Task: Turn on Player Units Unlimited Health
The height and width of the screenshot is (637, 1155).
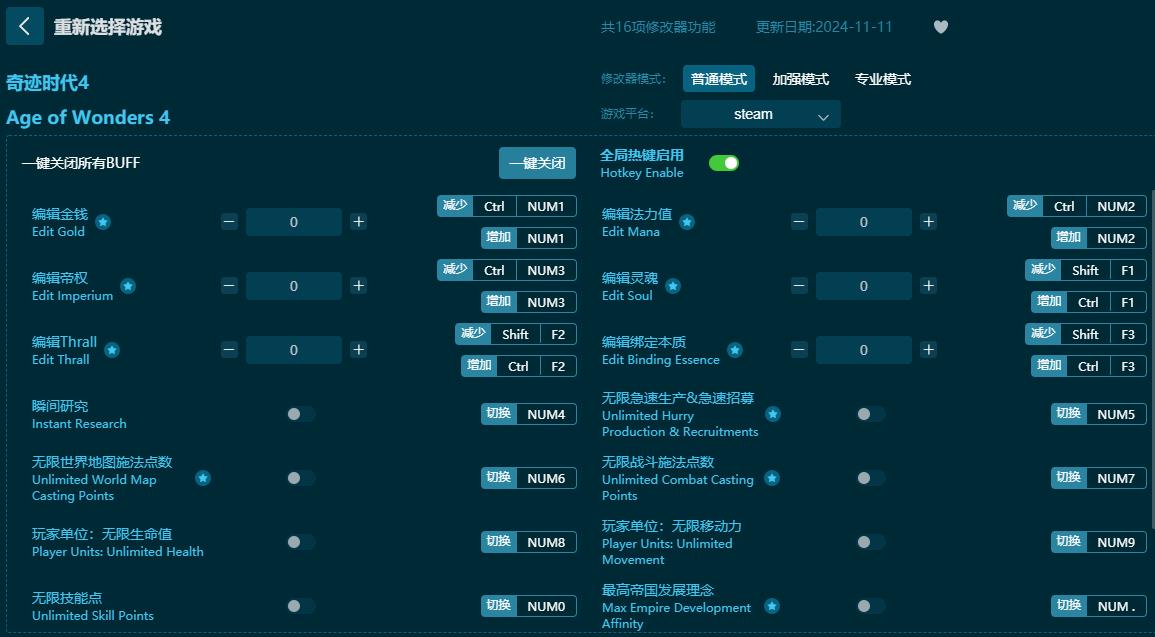Action: [x=297, y=542]
